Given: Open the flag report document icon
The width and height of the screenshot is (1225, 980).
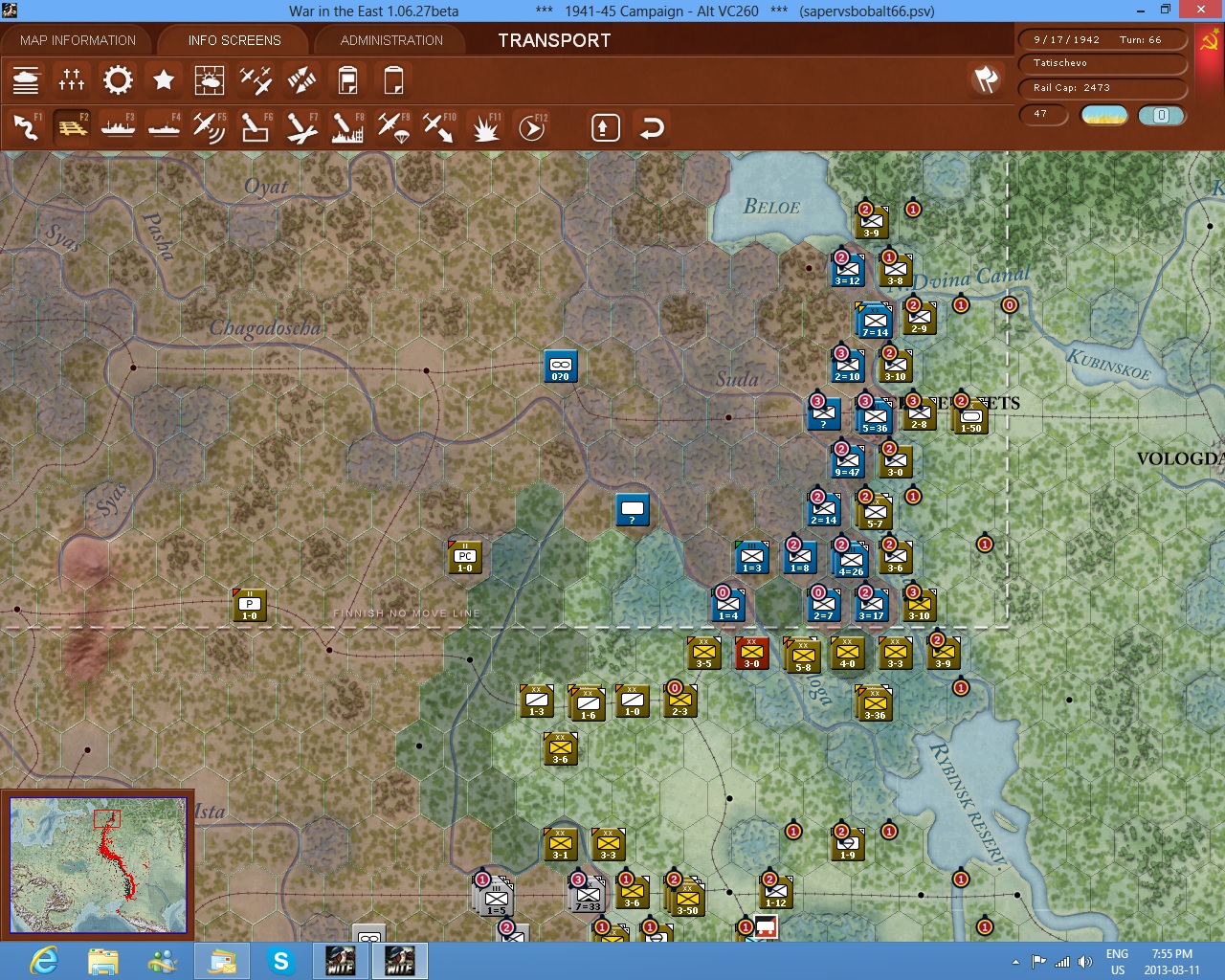Looking at the screenshot, I should [x=347, y=80].
